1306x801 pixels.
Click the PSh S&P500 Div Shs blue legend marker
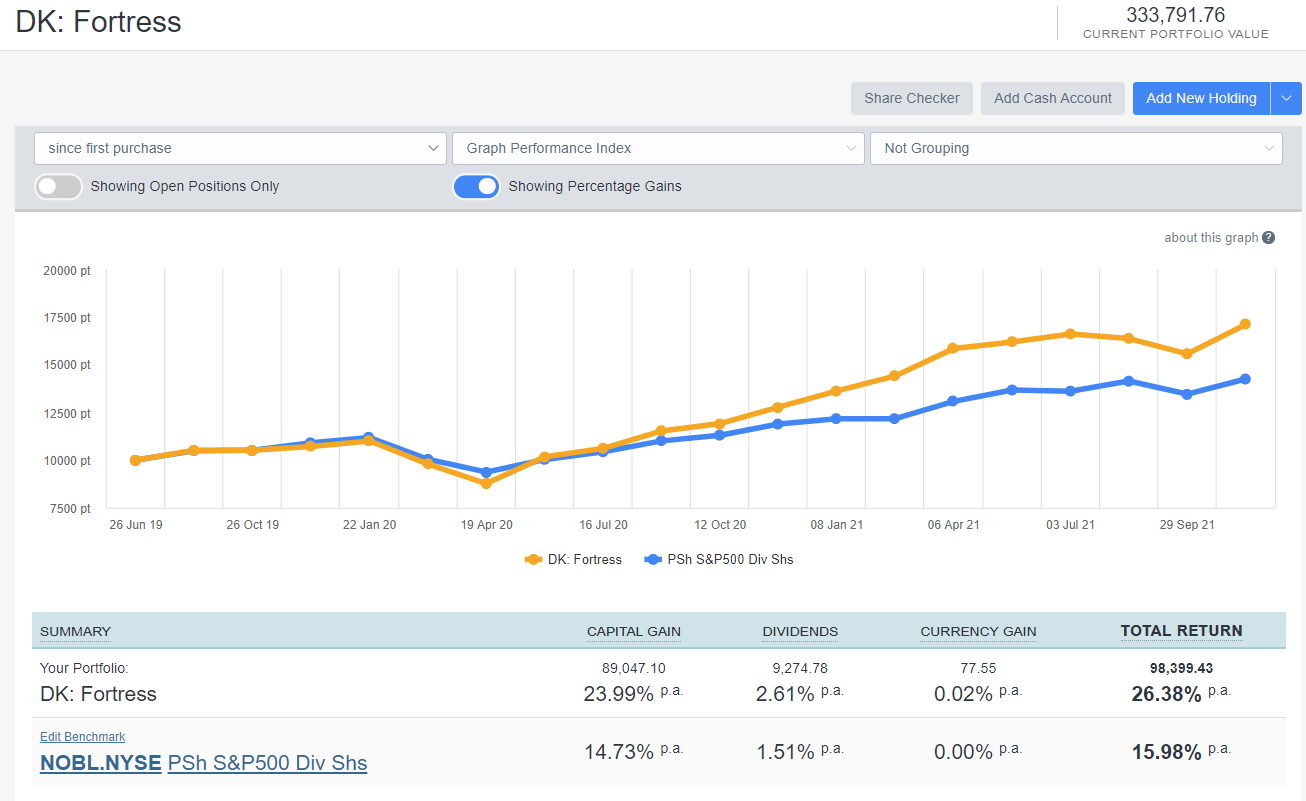(x=654, y=560)
